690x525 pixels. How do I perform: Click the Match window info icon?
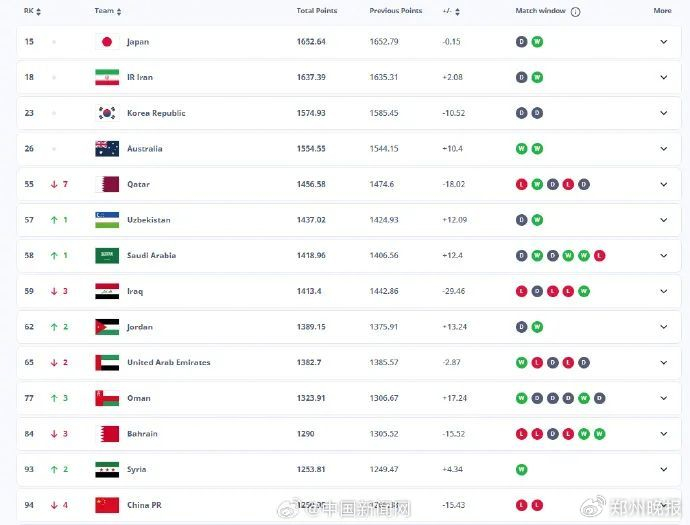pyautogui.click(x=575, y=12)
